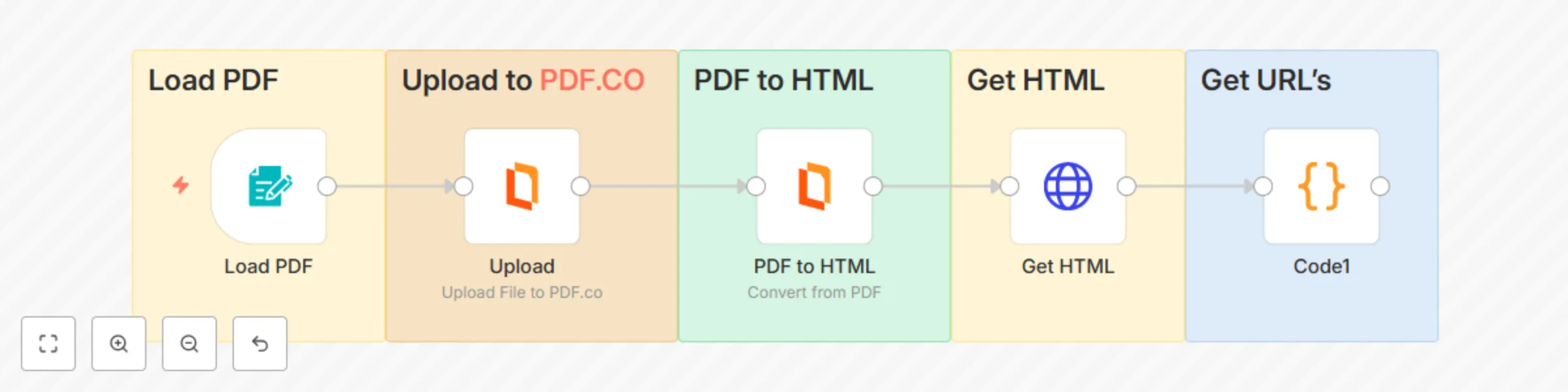
Task: Click the red lightning trigger on Load PDF
Action: [x=180, y=186]
